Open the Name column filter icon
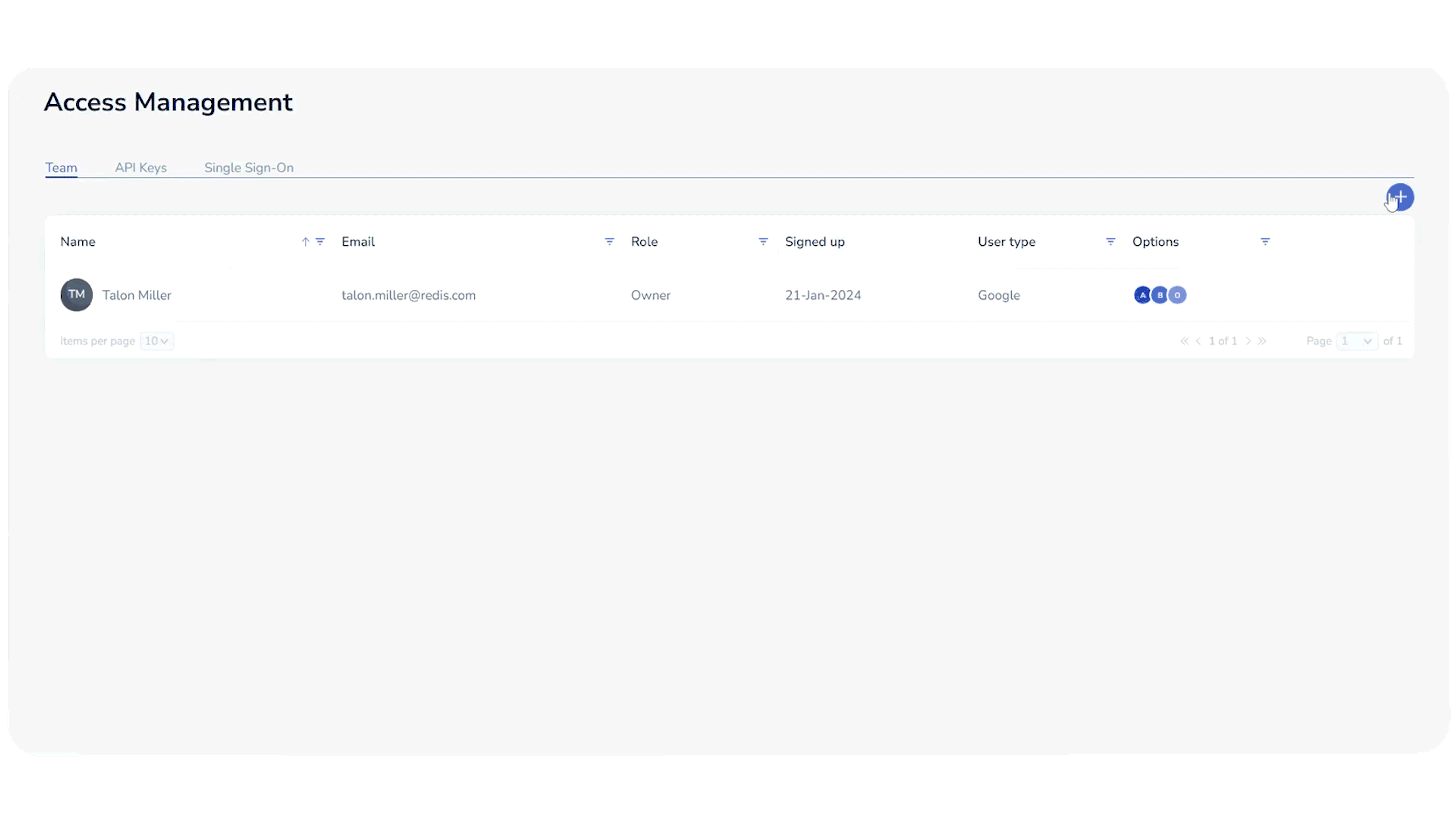This screenshot has height=819, width=1456. click(x=320, y=242)
